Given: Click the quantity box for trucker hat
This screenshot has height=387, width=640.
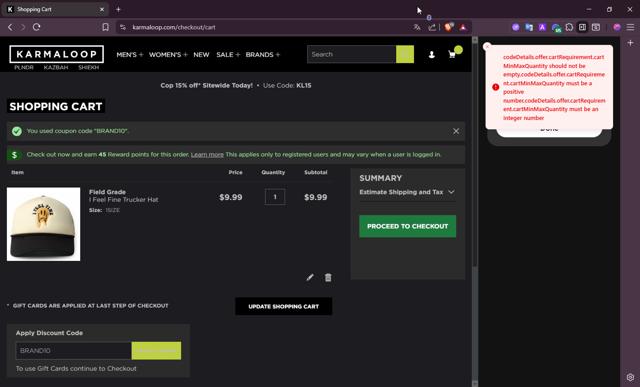Looking at the screenshot, I should click(x=275, y=197).
